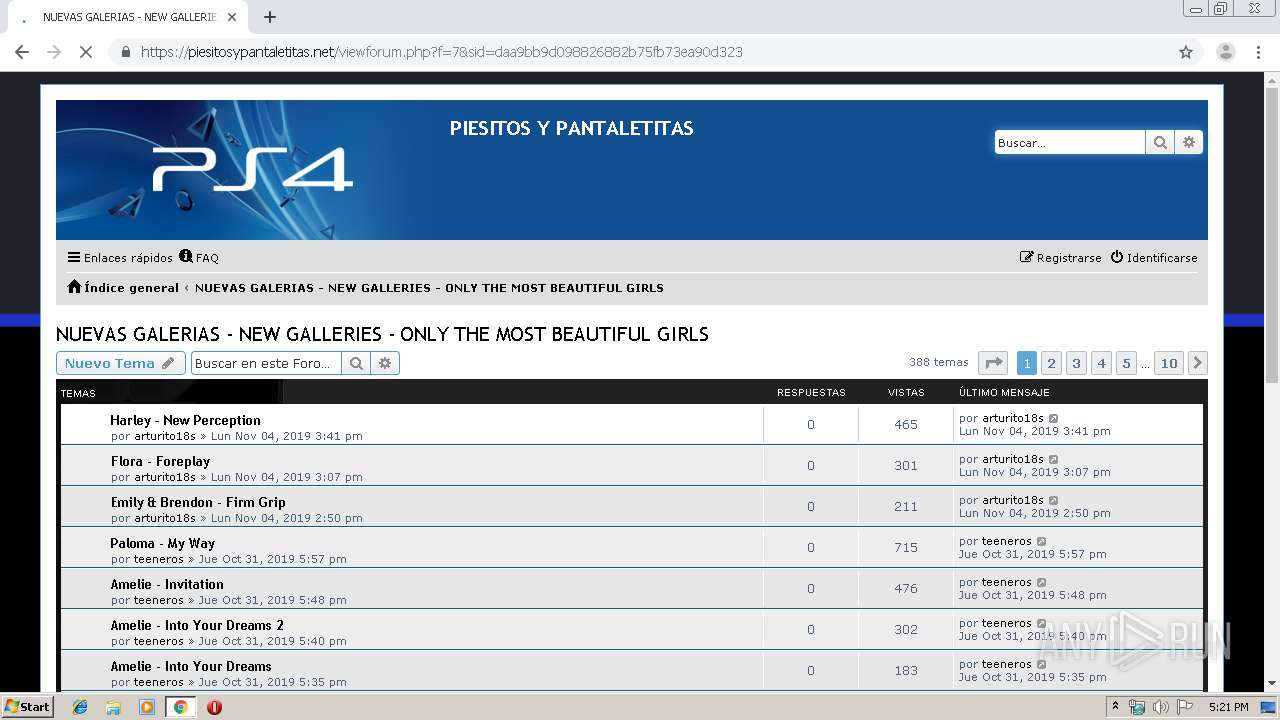Click the forum title heading link
Viewport: 1280px width, 720px height.
click(x=382, y=334)
